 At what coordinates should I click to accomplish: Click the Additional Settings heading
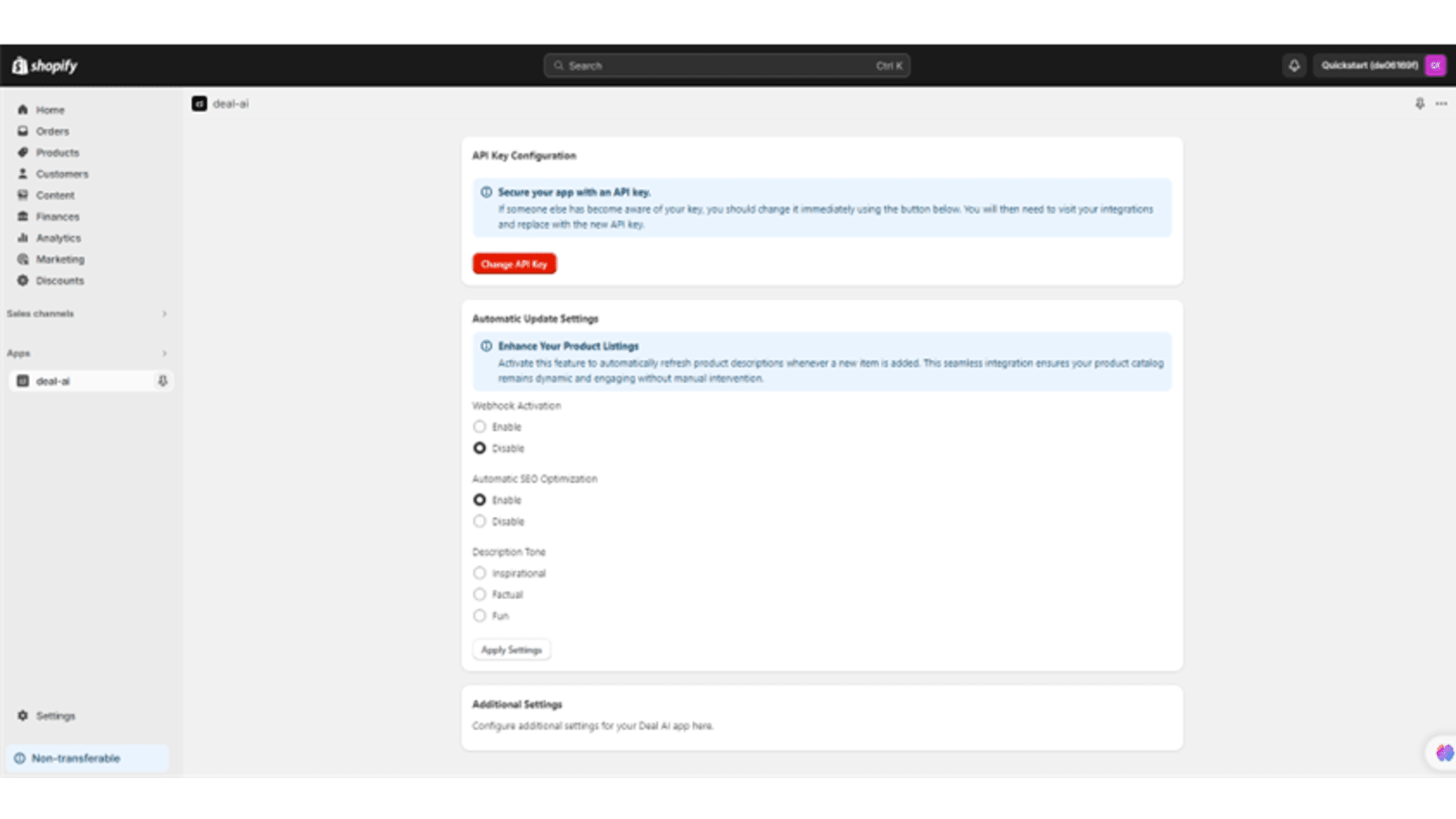(x=517, y=704)
